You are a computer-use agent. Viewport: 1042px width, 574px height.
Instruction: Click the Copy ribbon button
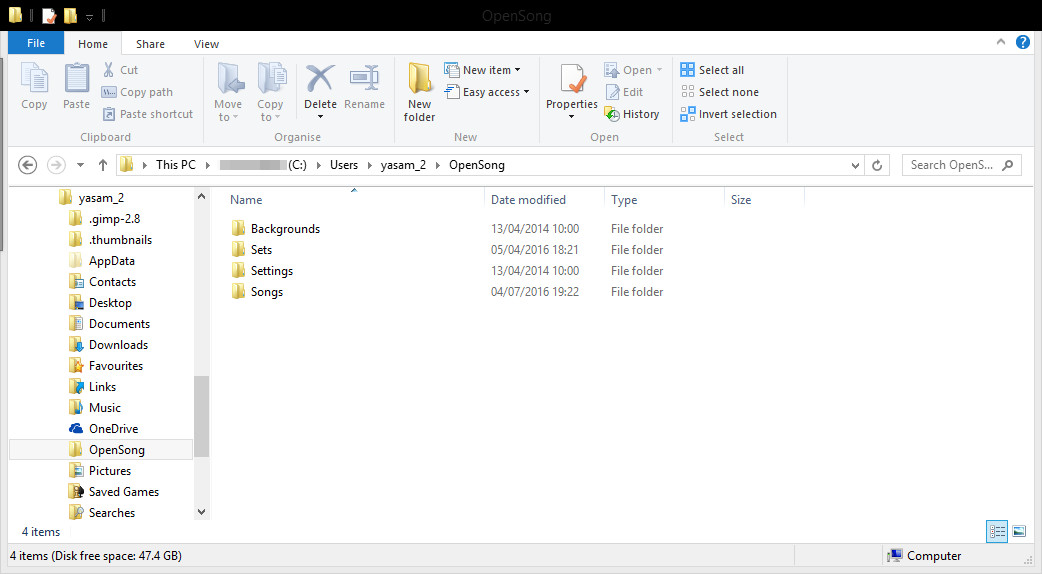[x=34, y=86]
